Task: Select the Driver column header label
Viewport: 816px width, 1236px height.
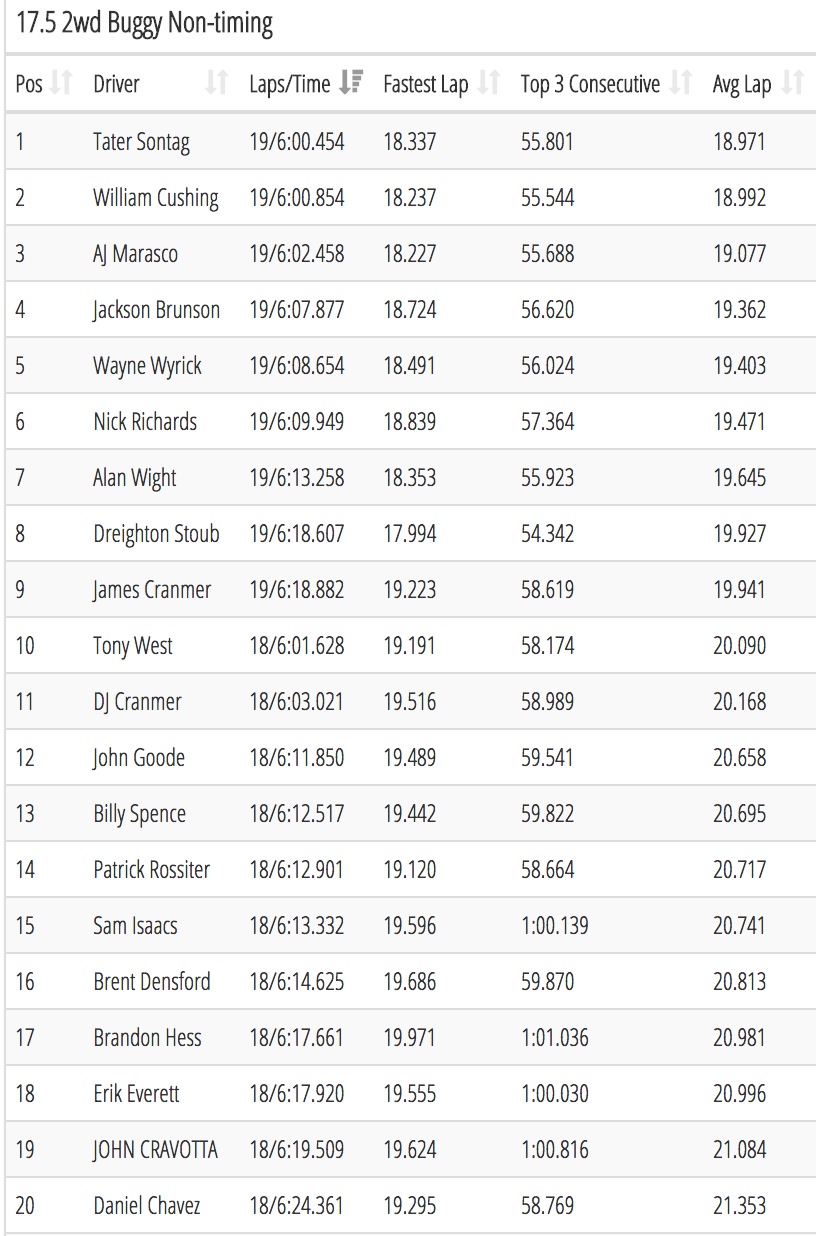Action: tap(116, 85)
